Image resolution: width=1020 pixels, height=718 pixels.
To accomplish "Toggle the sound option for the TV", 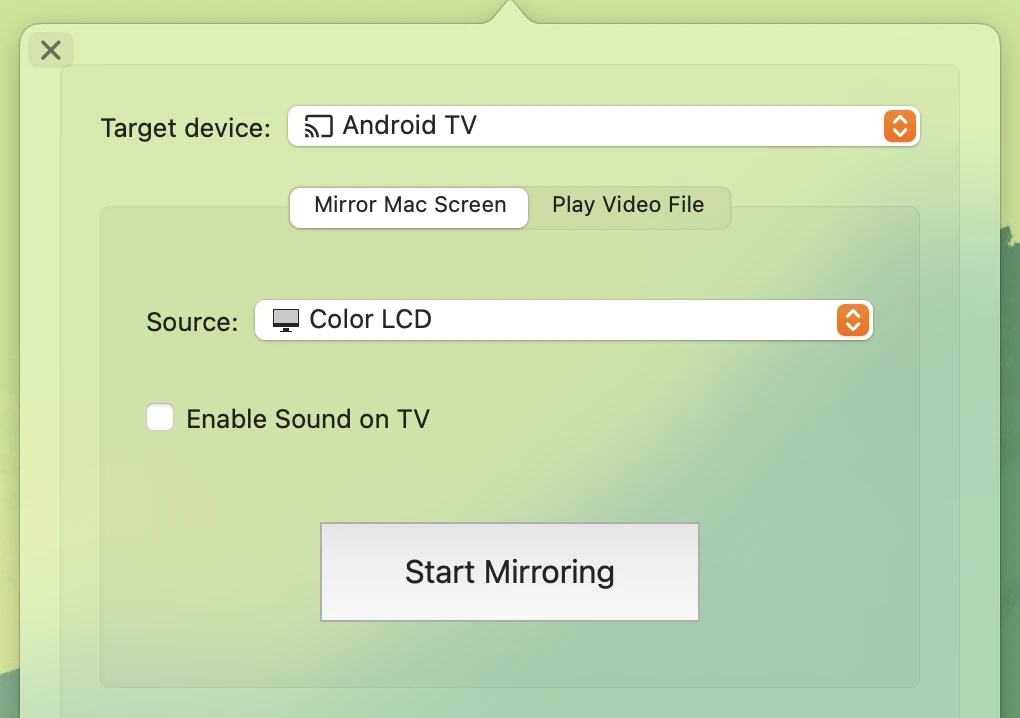I will pyautogui.click(x=160, y=418).
